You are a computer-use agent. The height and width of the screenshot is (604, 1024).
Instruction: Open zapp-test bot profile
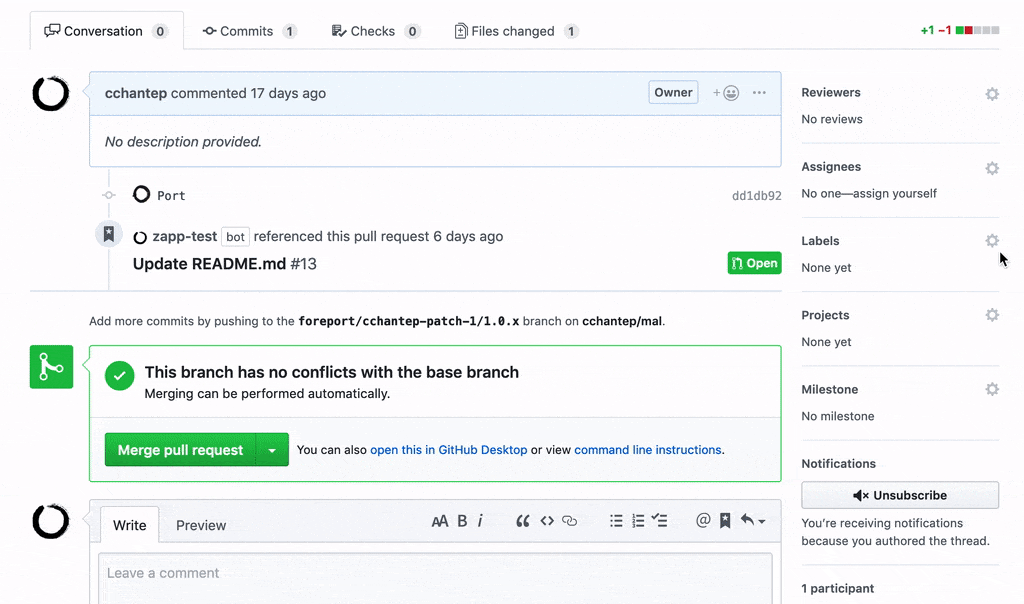tap(184, 236)
